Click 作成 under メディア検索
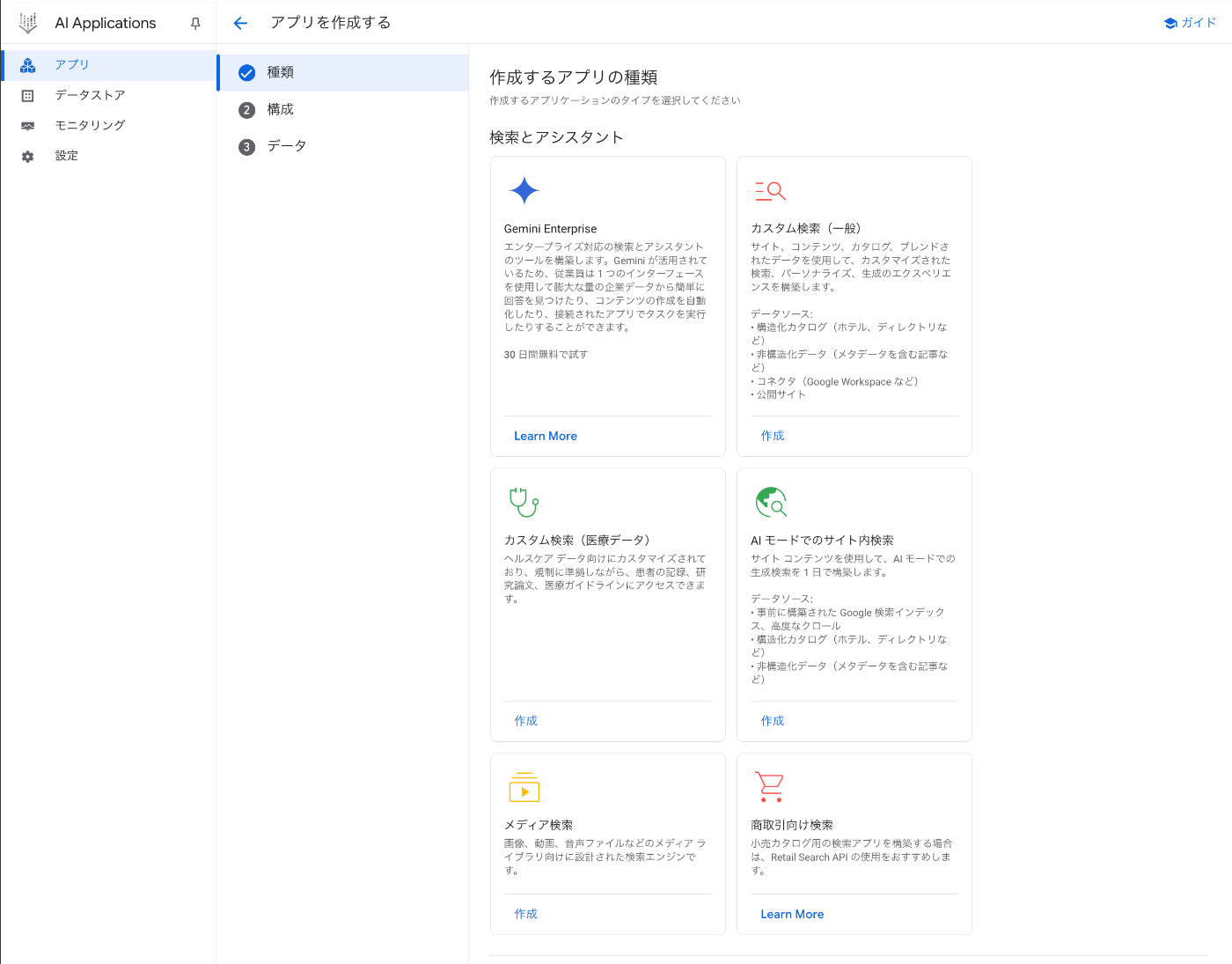The width and height of the screenshot is (1232, 964). pos(526,915)
